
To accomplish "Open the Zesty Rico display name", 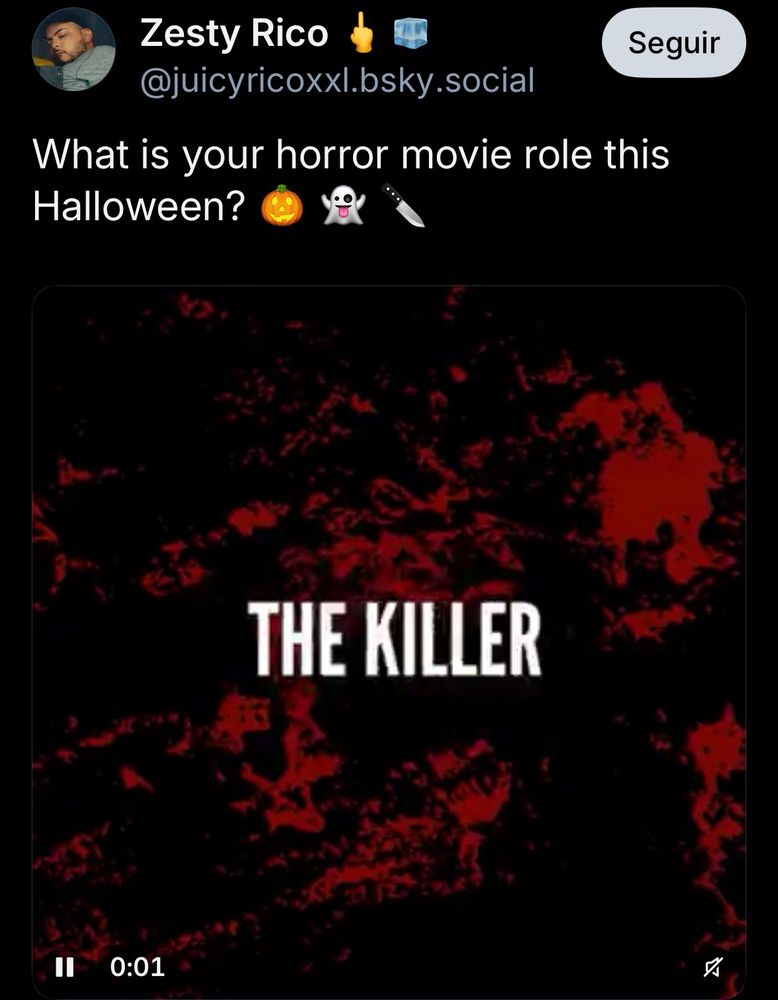I will click(x=233, y=33).
